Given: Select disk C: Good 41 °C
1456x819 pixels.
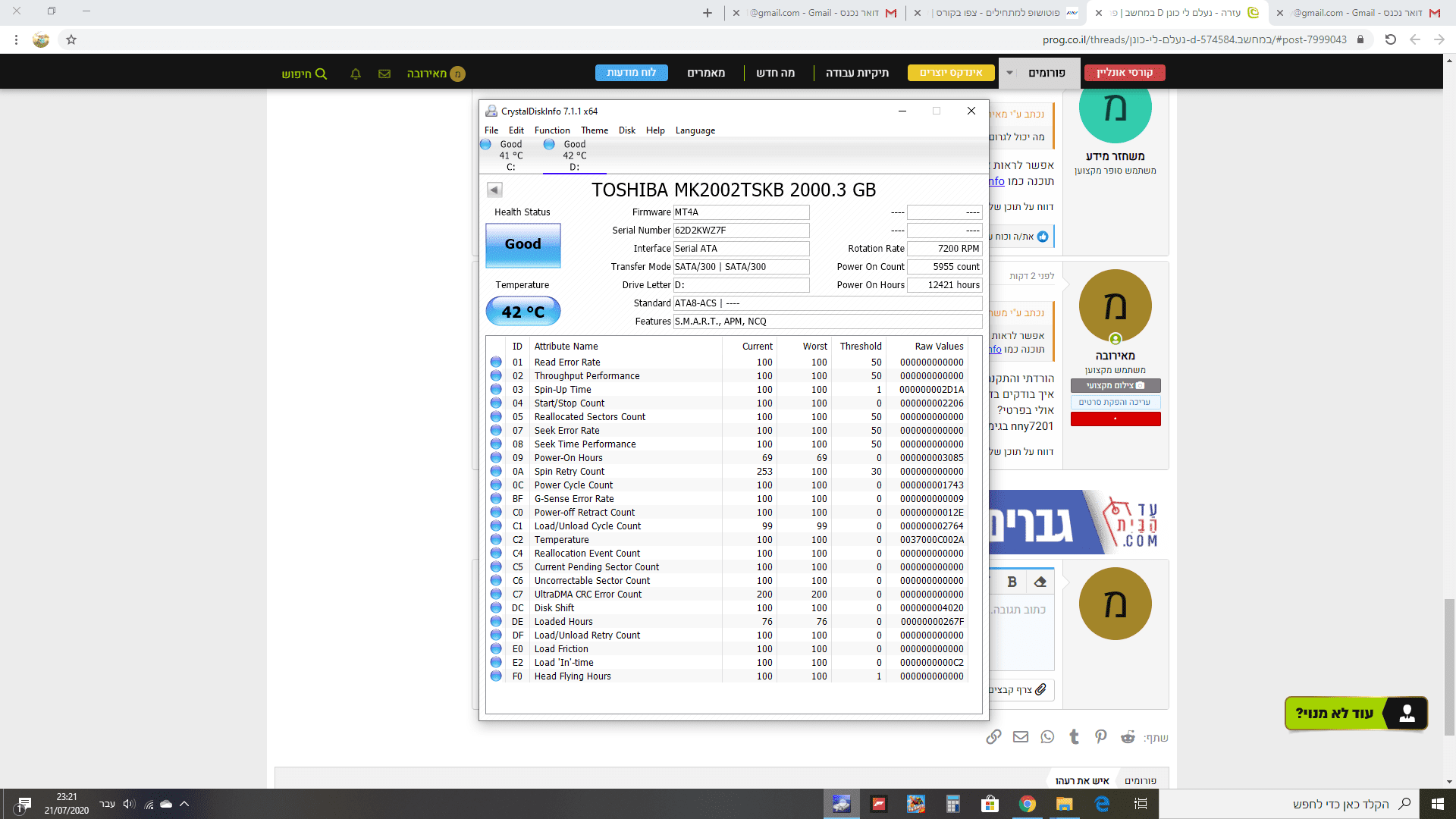Looking at the screenshot, I should pos(510,155).
